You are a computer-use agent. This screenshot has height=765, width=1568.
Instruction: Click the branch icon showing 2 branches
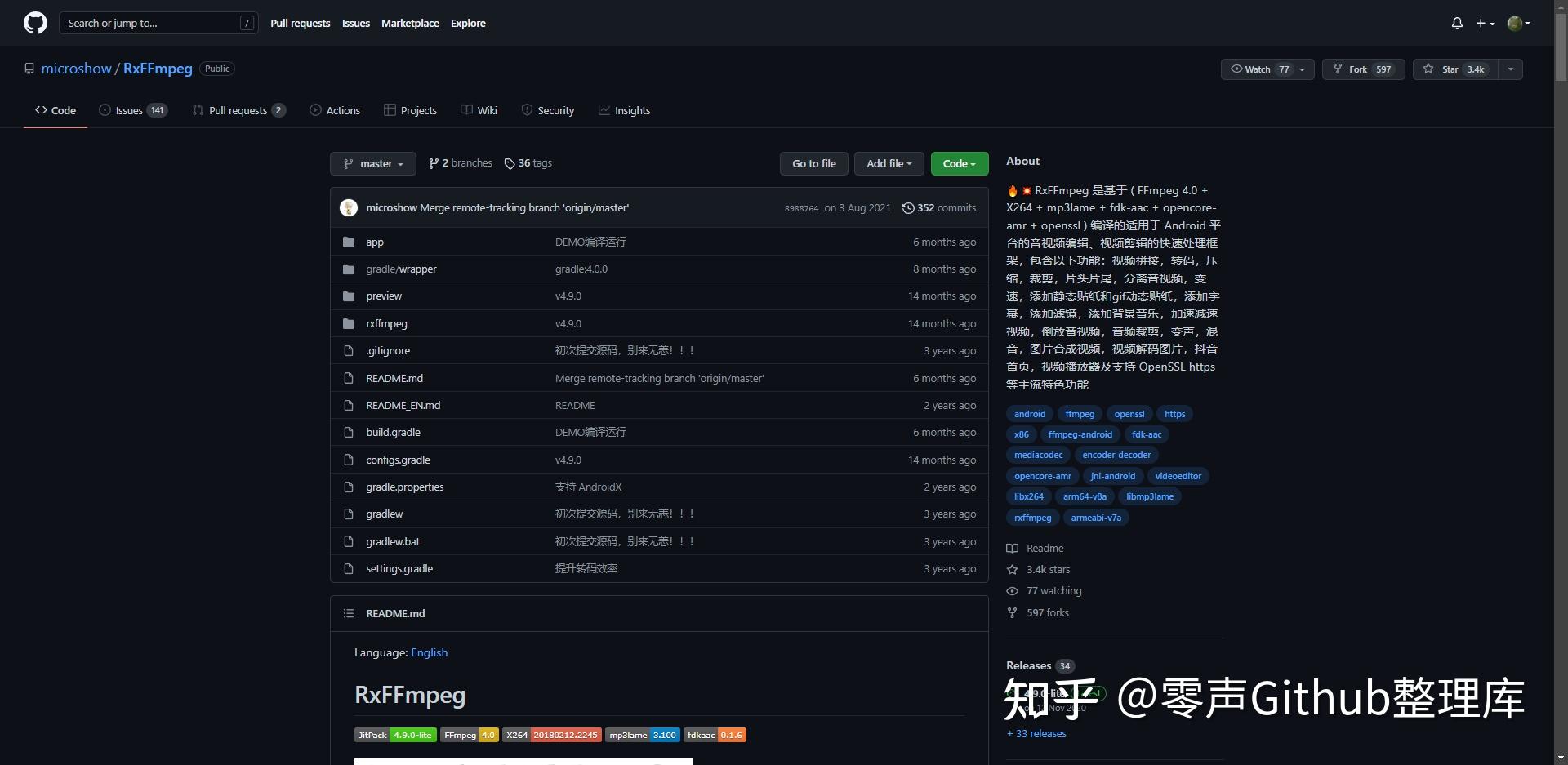click(x=433, y=163)
